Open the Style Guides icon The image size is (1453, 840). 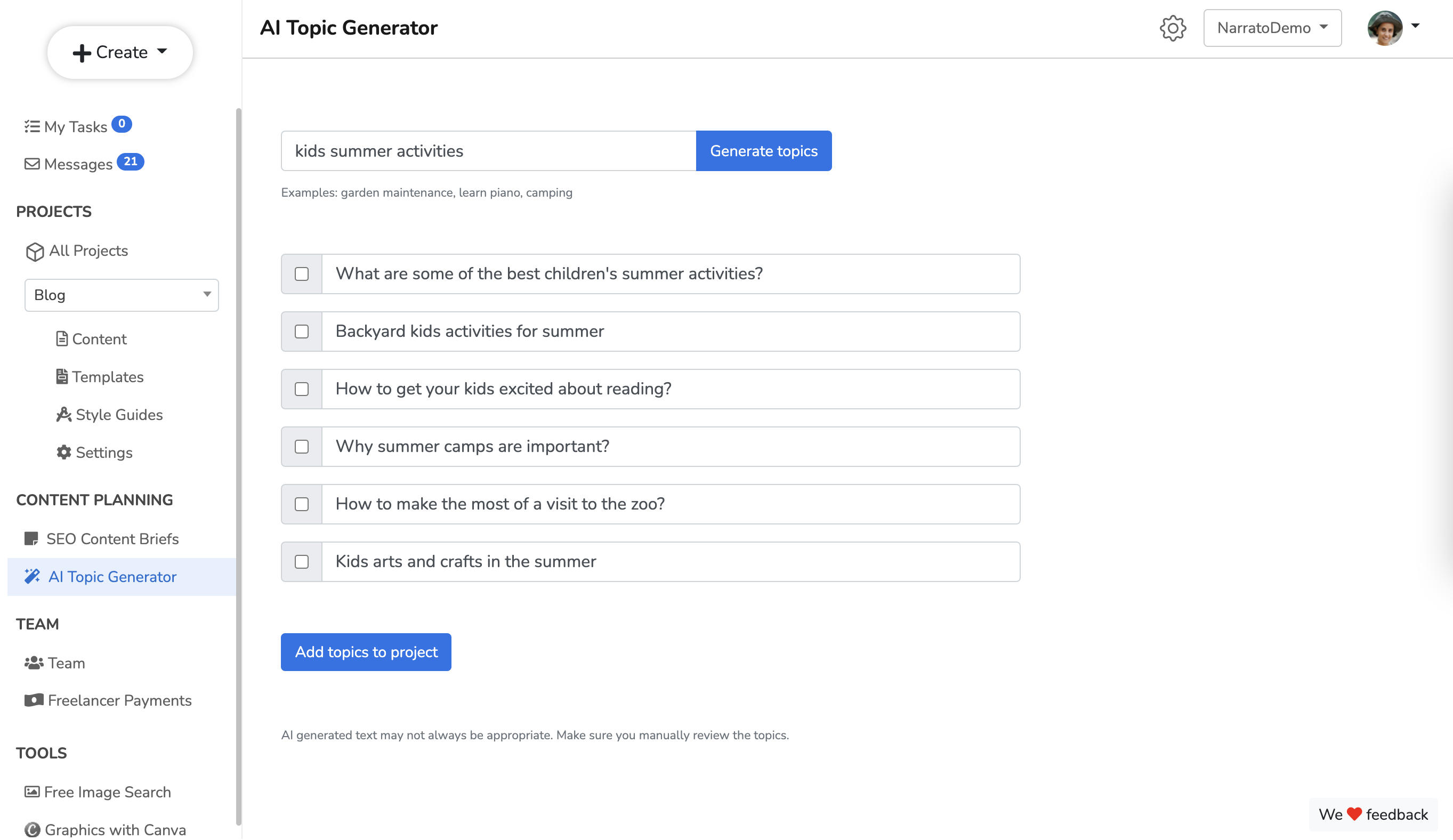(x=63, y=415)
